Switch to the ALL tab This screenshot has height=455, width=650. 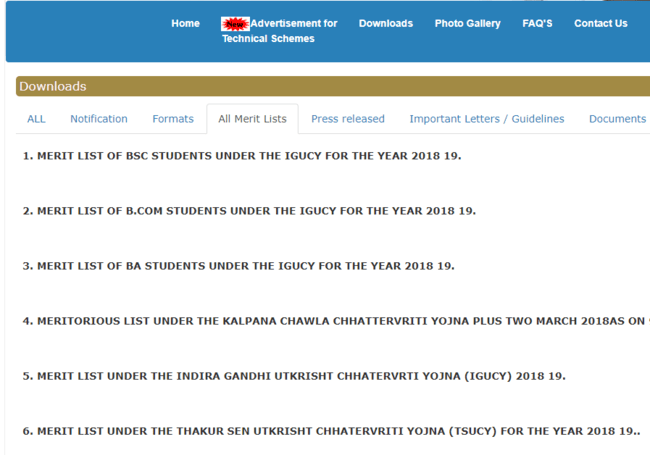tap(36, 119)
